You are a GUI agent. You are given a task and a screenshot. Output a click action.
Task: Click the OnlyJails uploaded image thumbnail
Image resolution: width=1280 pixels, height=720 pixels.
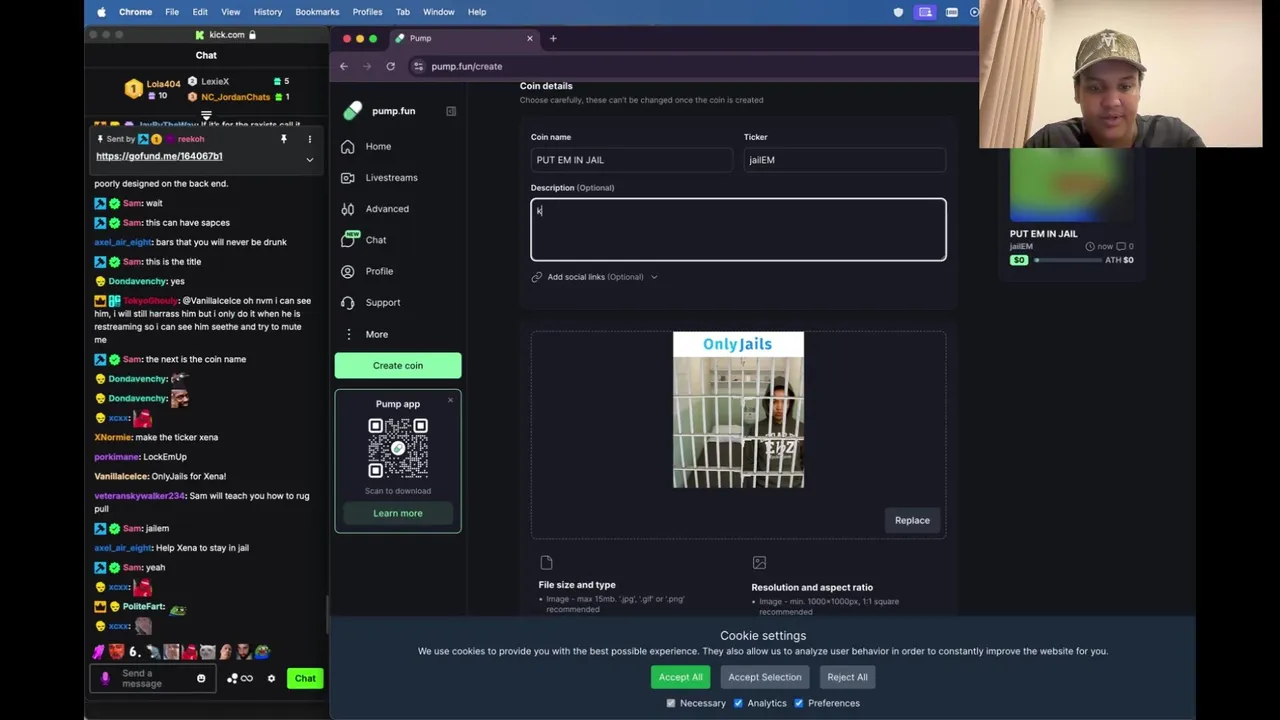click(738, 410)
